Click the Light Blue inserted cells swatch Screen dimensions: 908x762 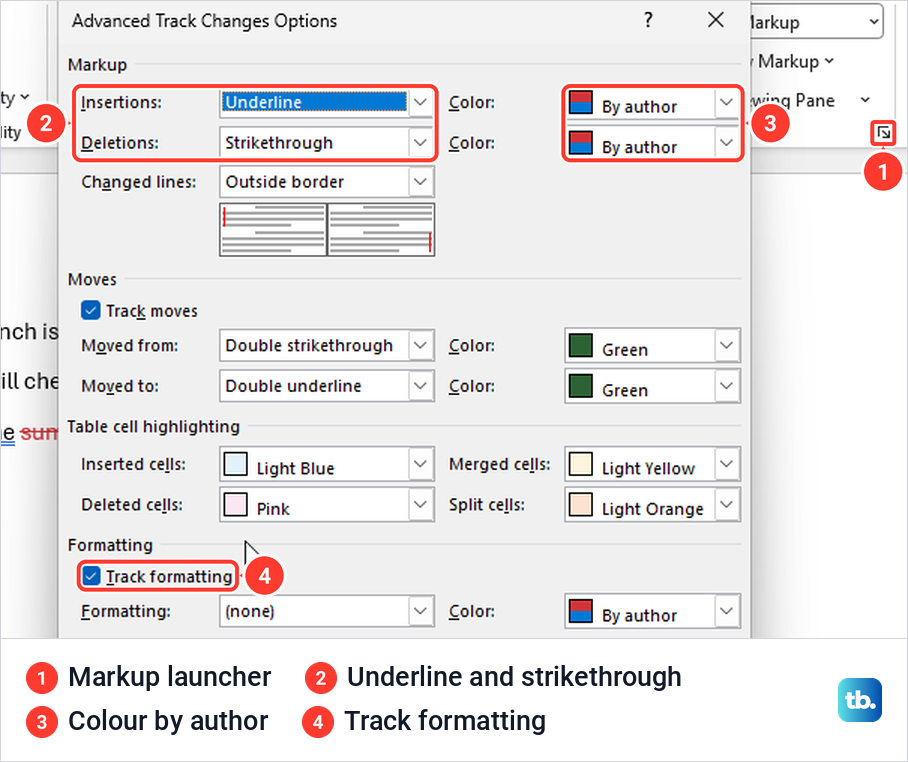pos(235,464)
